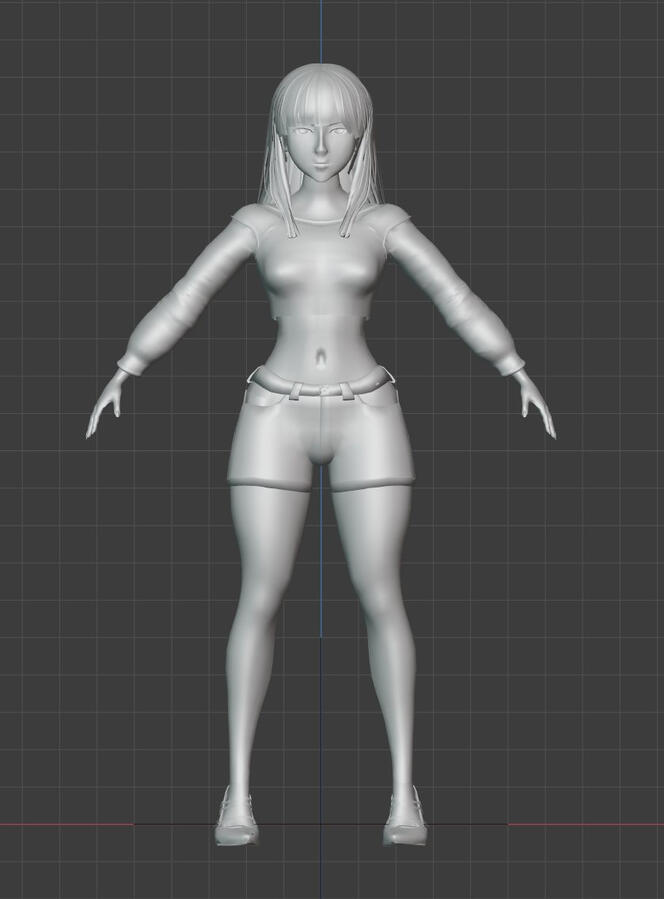Click the shoe on the viewport's left side
Image resolution: width=664 pixels, height=899 pixels.
[x=236, y=820]
